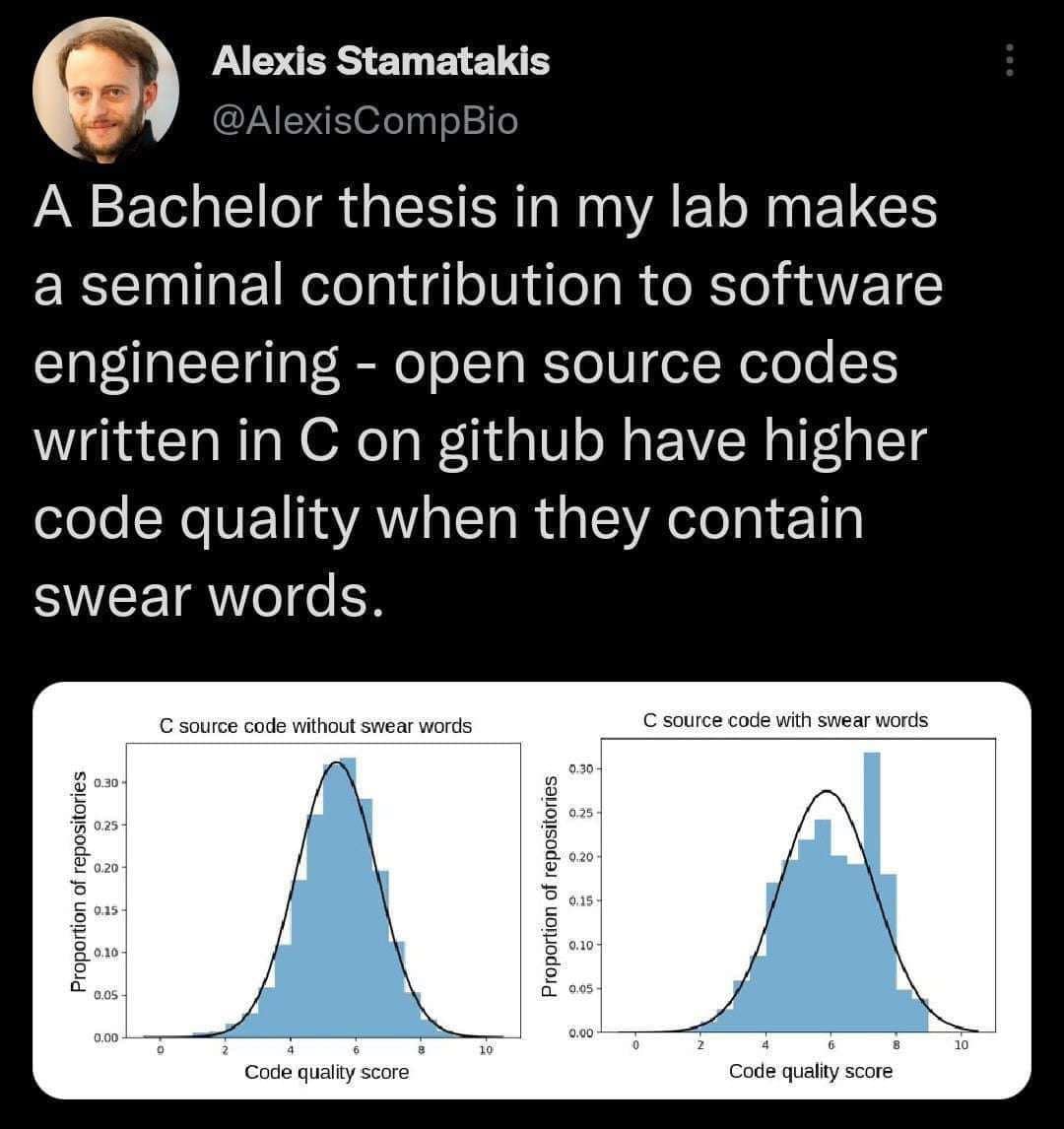
Task: Select the 'C source code without swear words' title
Action: (x=317, y=724)
